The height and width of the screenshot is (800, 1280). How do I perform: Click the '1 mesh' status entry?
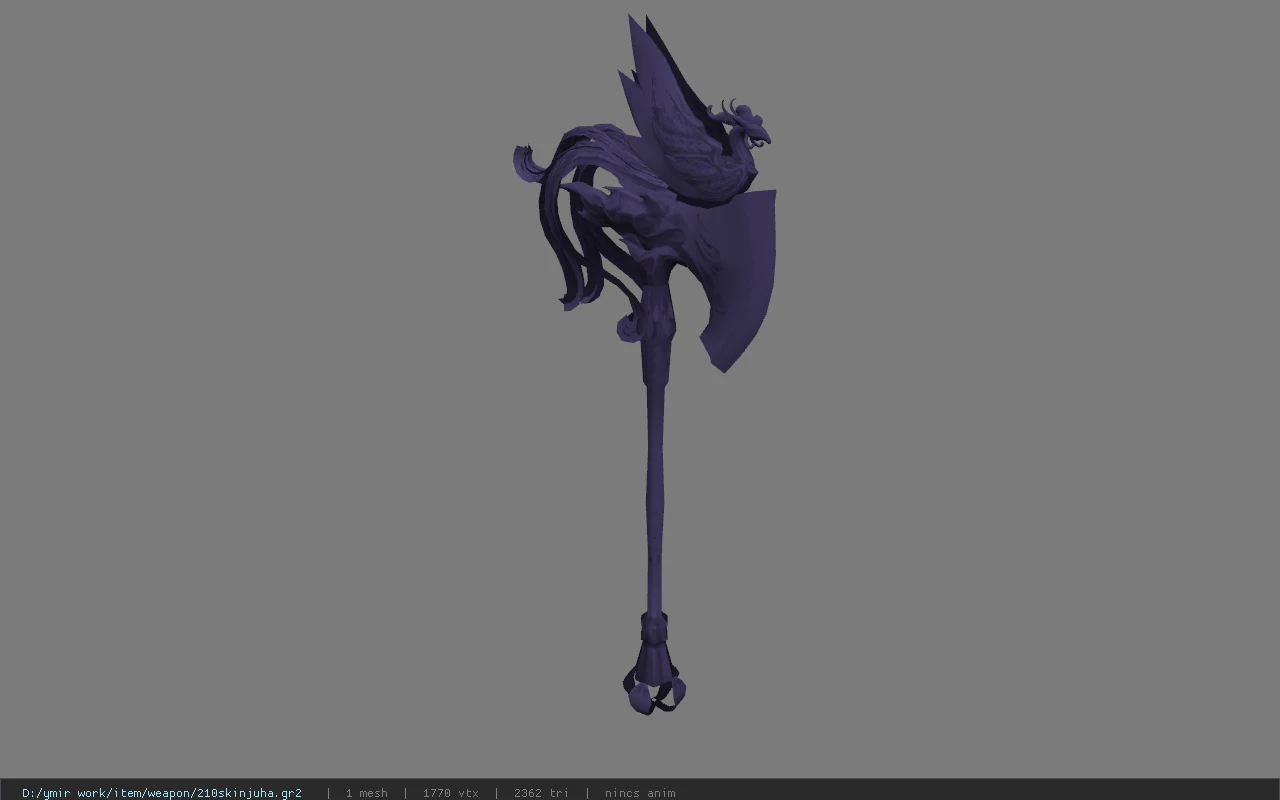tap(366, 793)
